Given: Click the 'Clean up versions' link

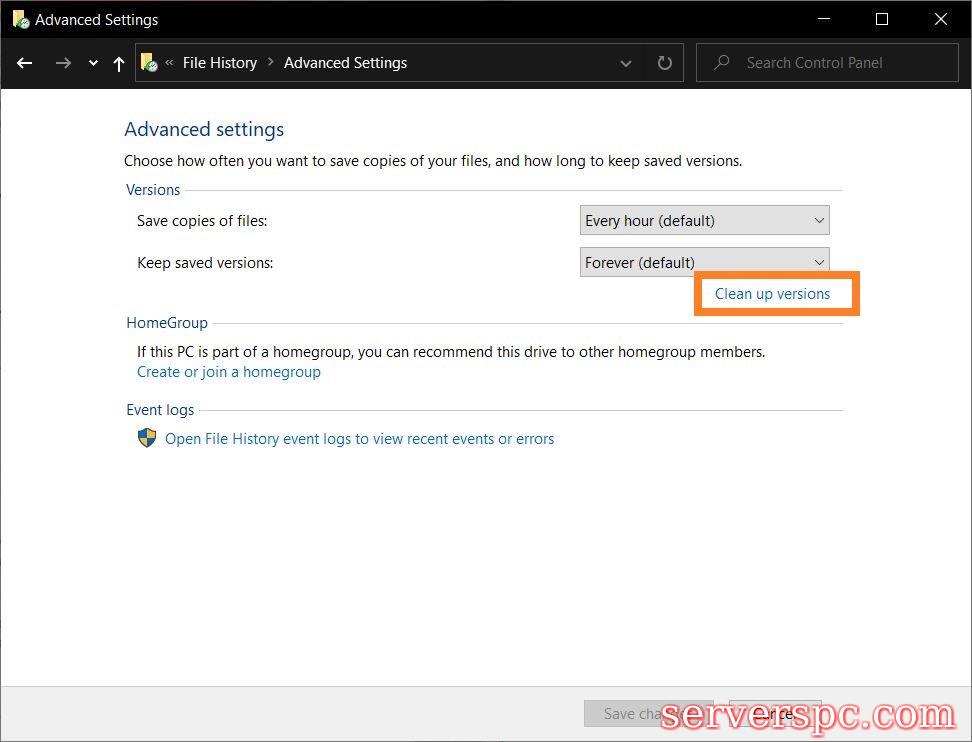Looking at the screenshot, I should coord(772,294).
